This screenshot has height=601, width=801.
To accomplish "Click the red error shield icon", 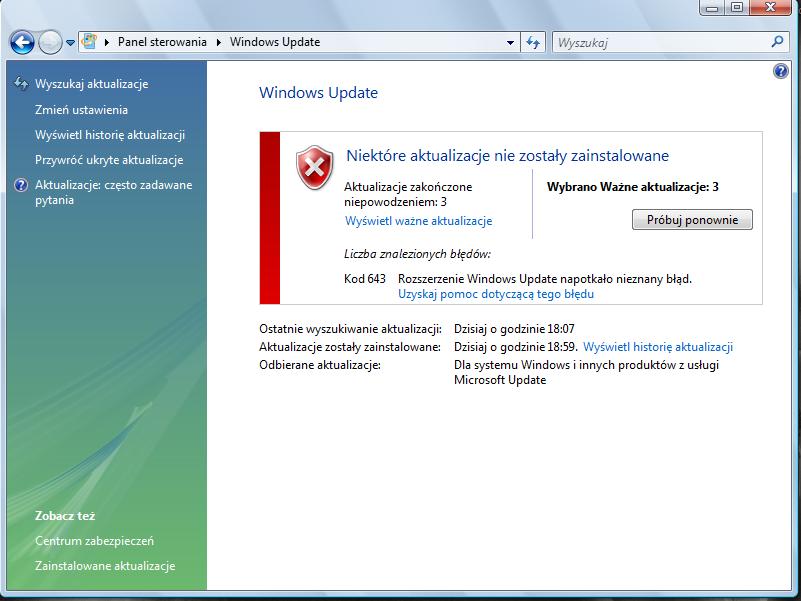I will [315, 167].
